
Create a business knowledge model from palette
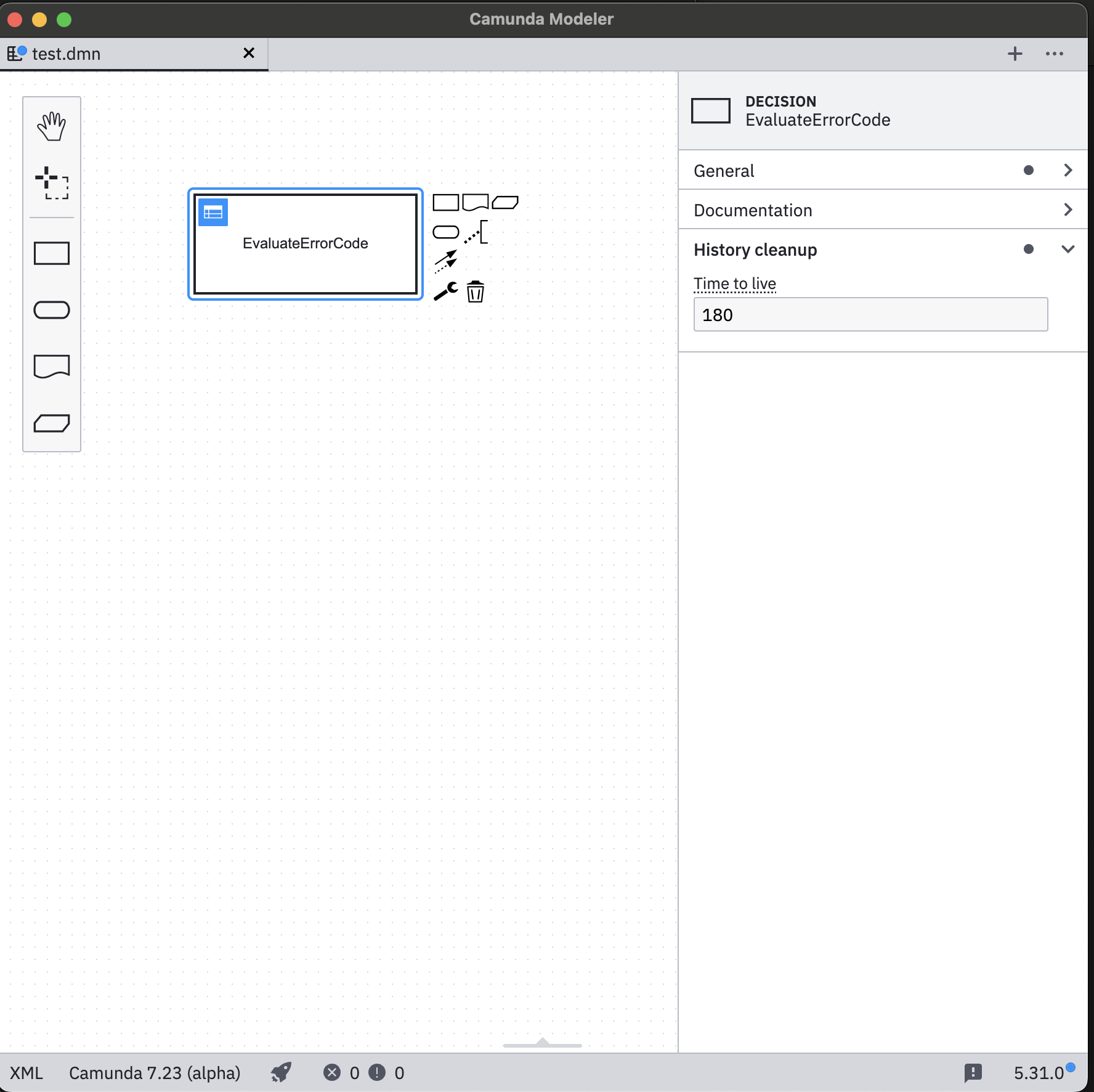[51, 423]
